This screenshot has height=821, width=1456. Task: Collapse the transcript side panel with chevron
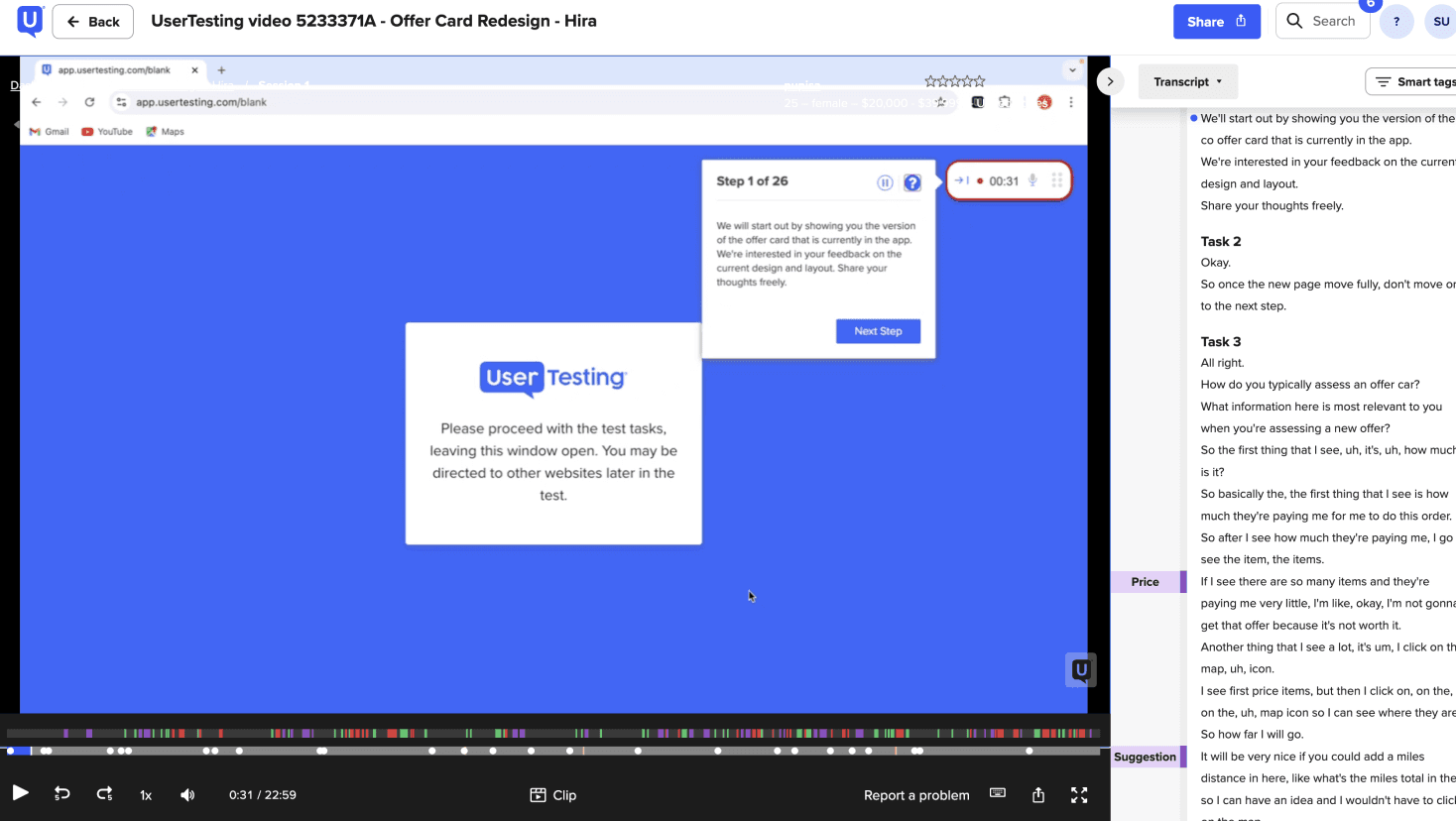coord(1110,81)
